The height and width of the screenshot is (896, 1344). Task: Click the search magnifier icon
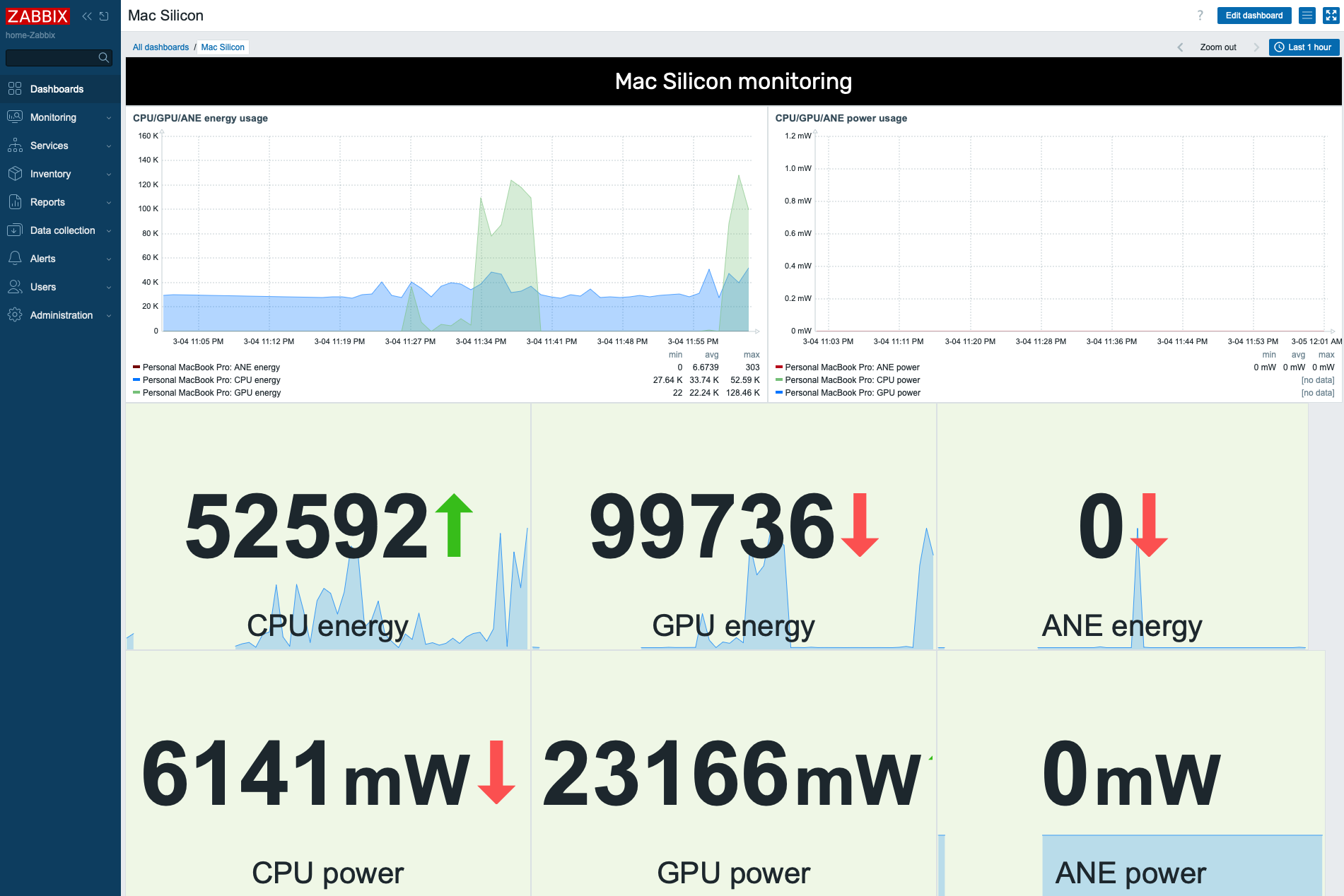(x=104, y=58)
